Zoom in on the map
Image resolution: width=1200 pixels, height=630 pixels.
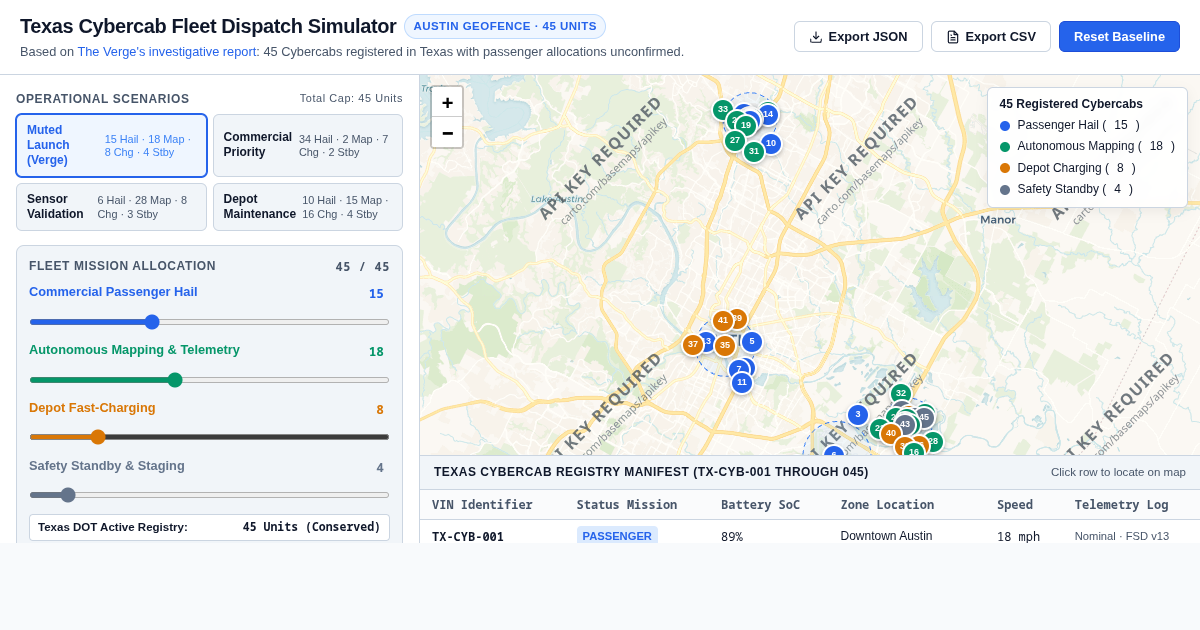coord(447,102)
